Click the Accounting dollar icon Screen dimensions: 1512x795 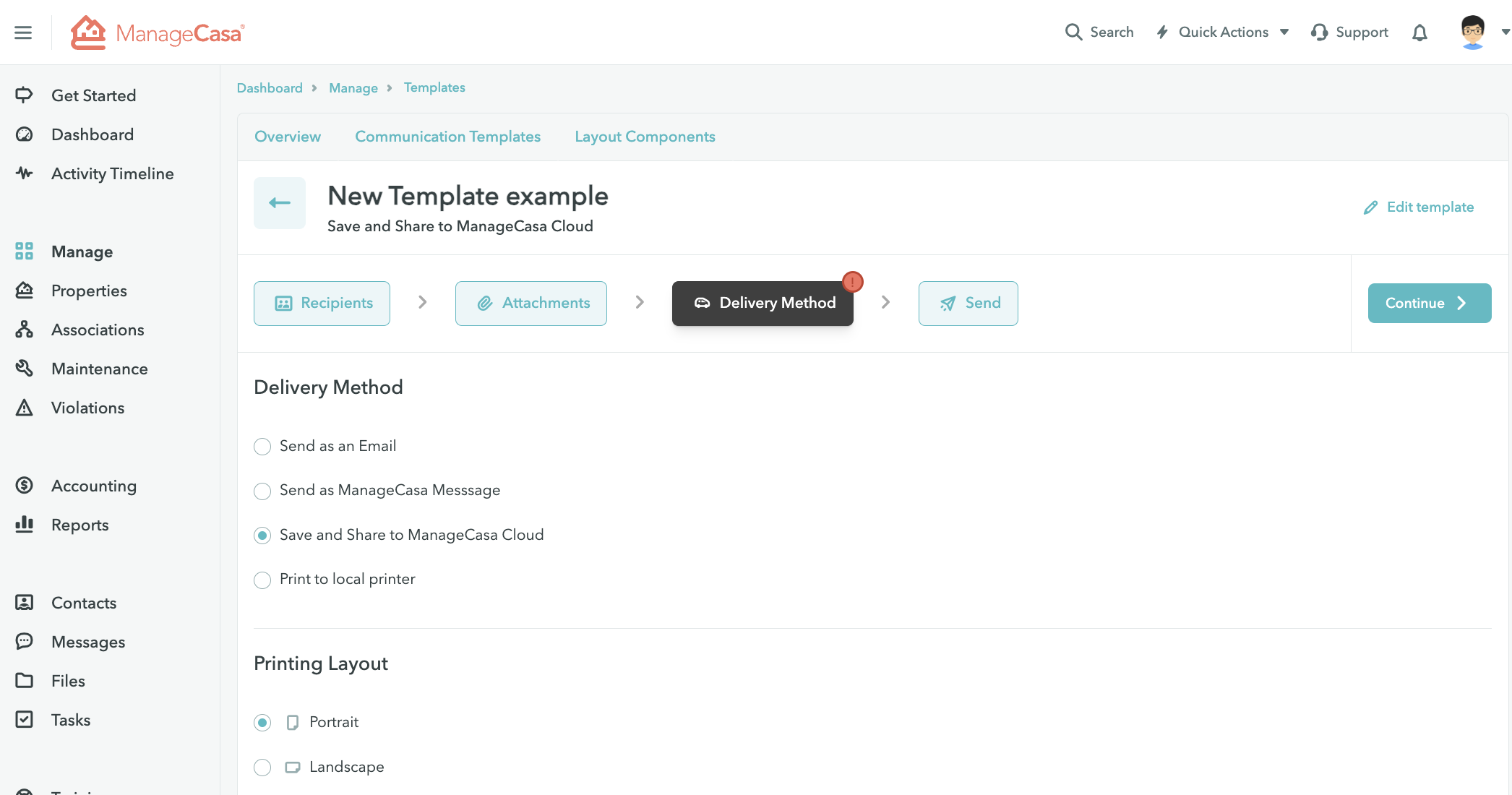point(24,485)
